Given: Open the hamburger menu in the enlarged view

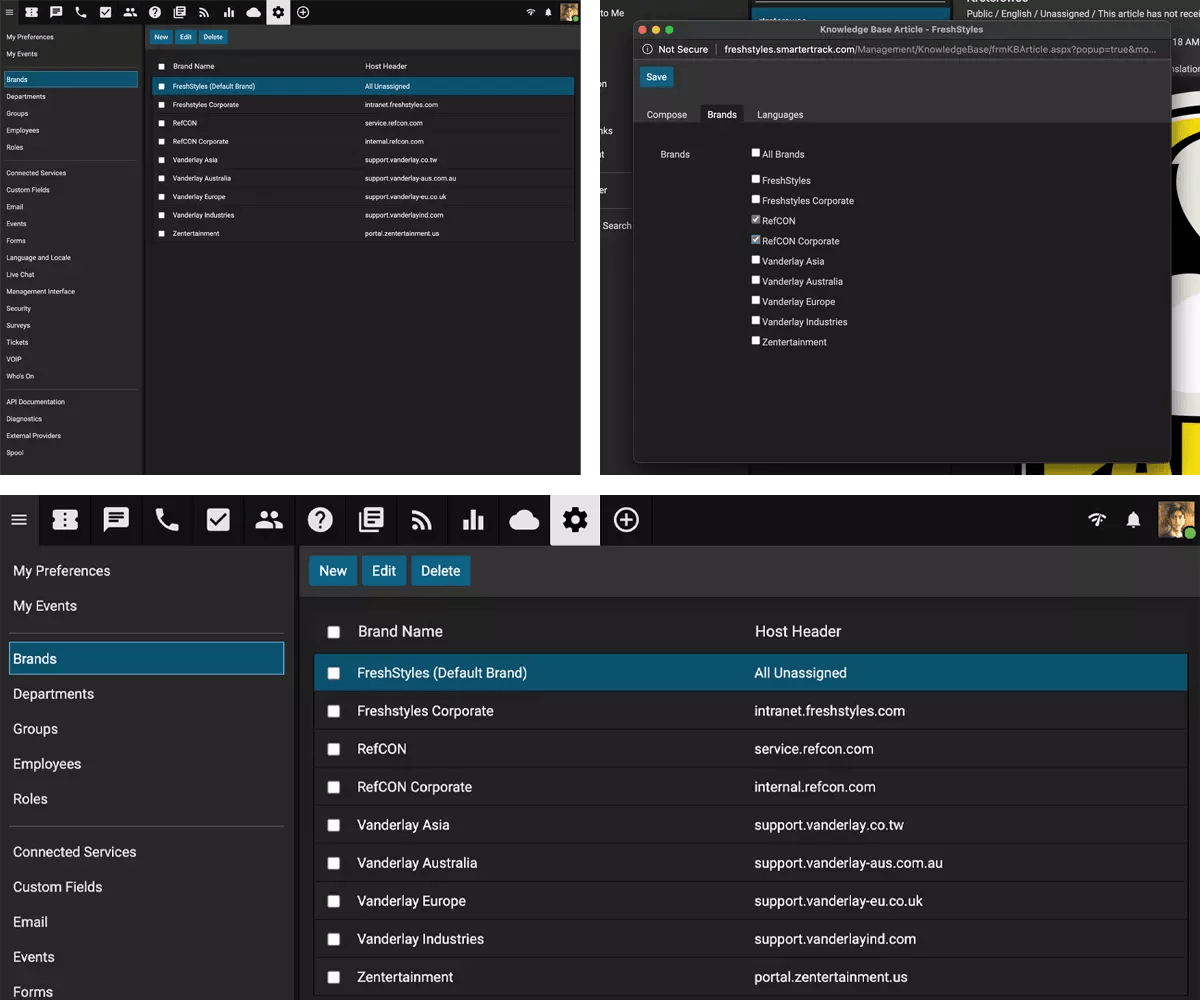Looking at the screenshot, I should [x=18, y=520].
